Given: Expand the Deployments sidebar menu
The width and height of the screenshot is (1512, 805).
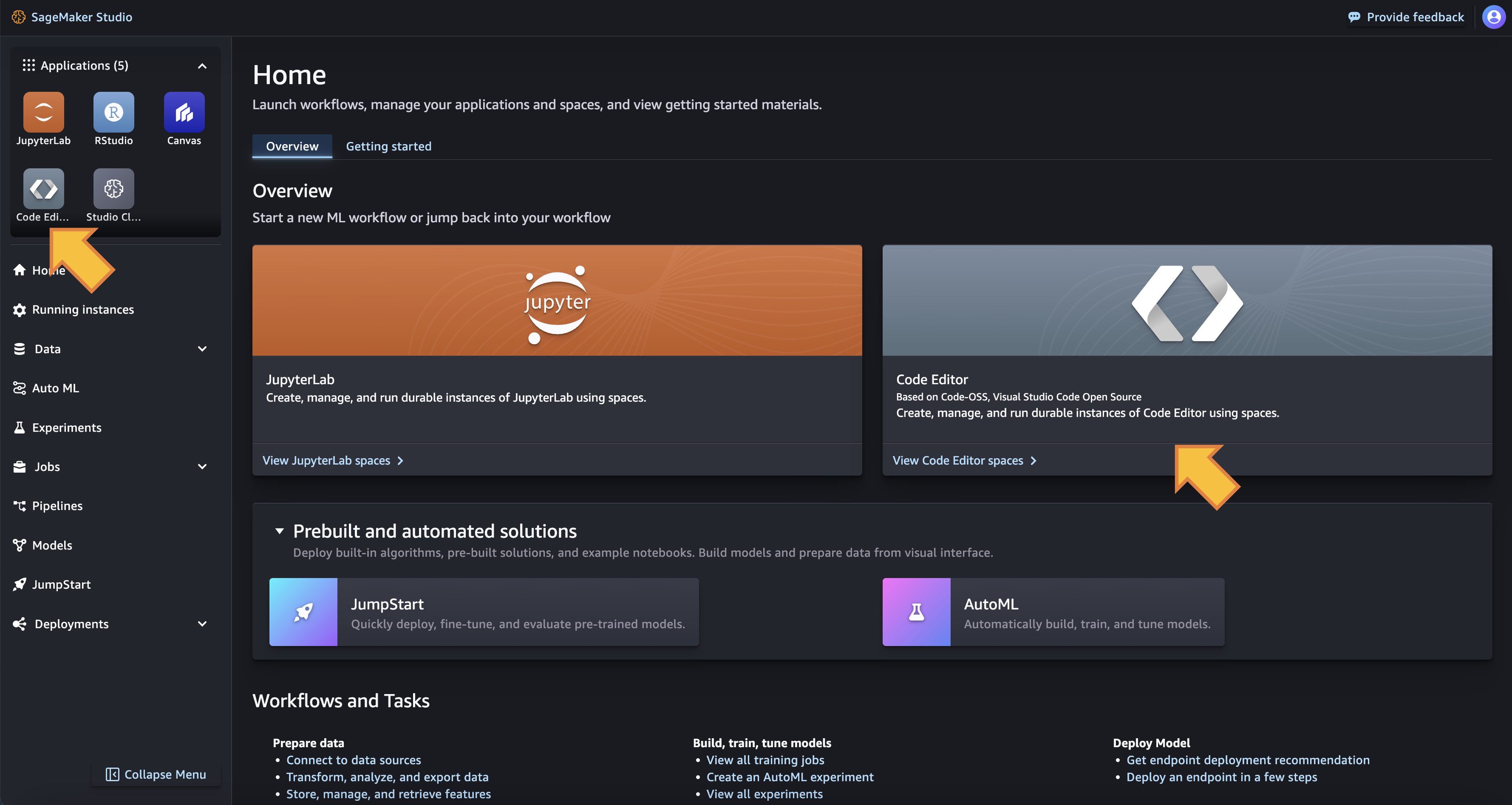Looking at the screenshot, I should (202, 623).
